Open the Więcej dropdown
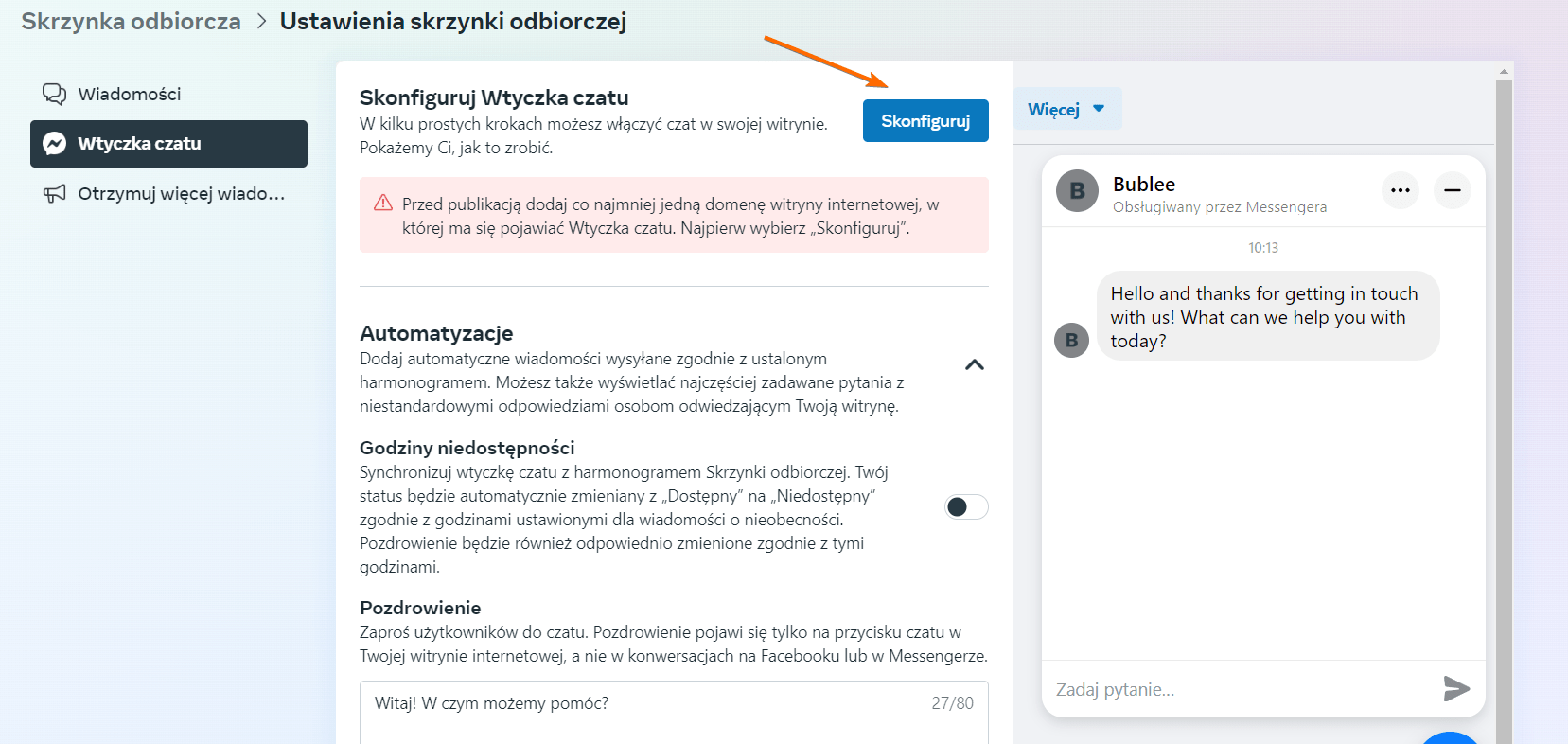This screenshot has width=1568, height=744. click(x=1066, y=109)
